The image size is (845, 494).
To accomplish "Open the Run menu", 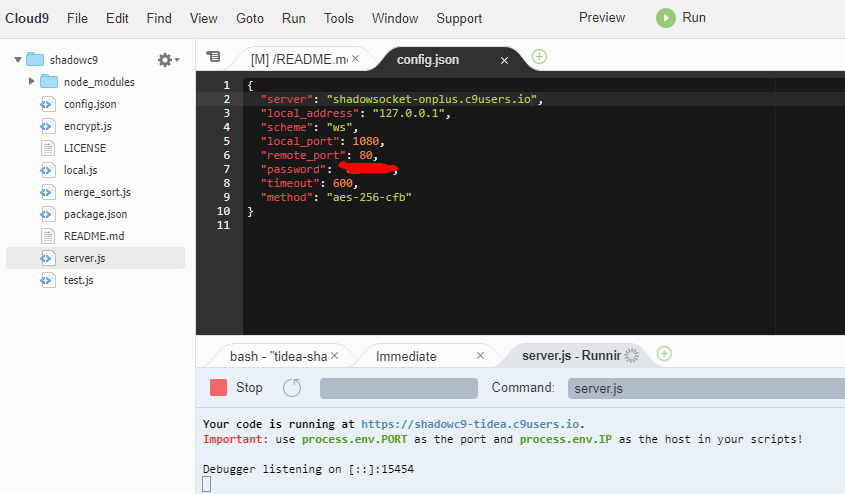I will click(x=293, y=18).
